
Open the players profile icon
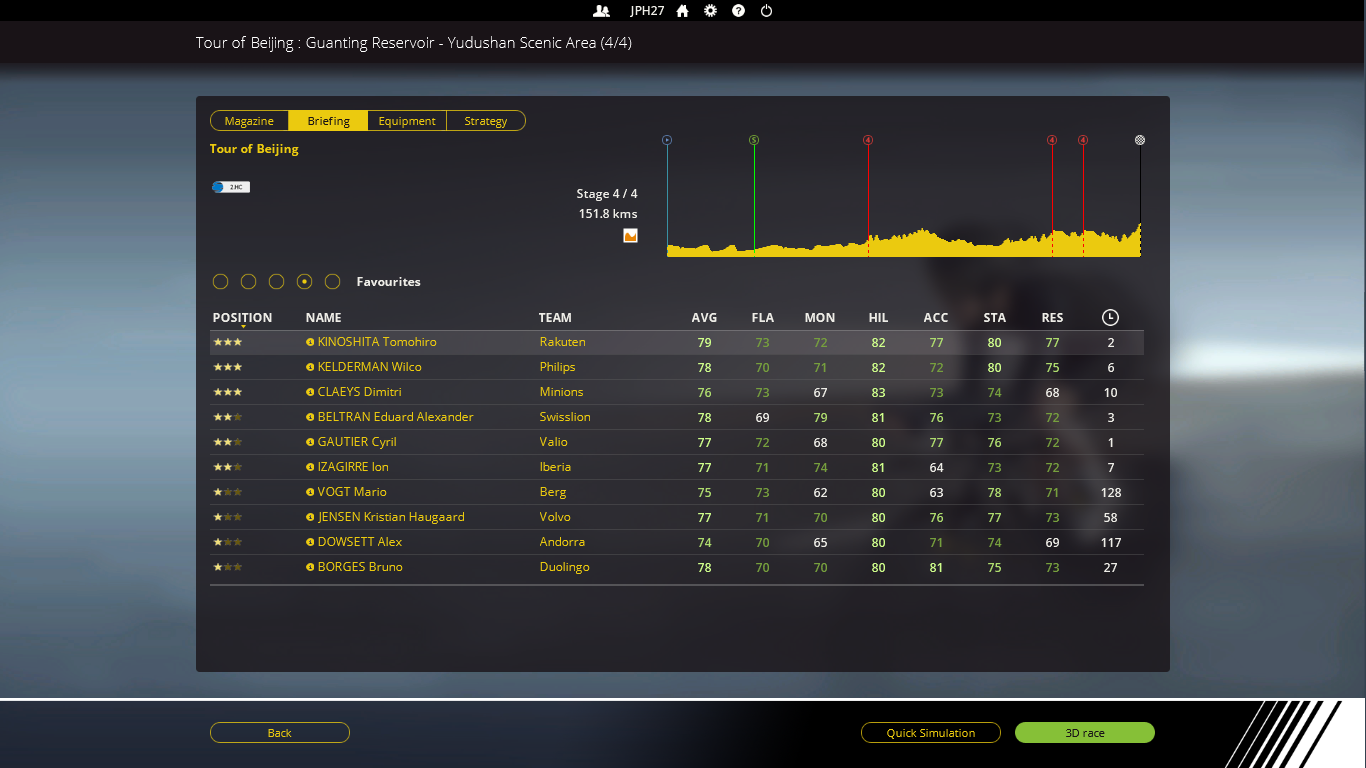coord(601,11)
